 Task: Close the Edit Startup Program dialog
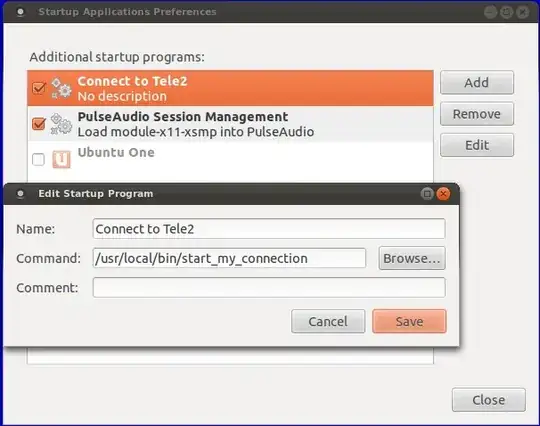pyautogui.click(x=443, y=194)
